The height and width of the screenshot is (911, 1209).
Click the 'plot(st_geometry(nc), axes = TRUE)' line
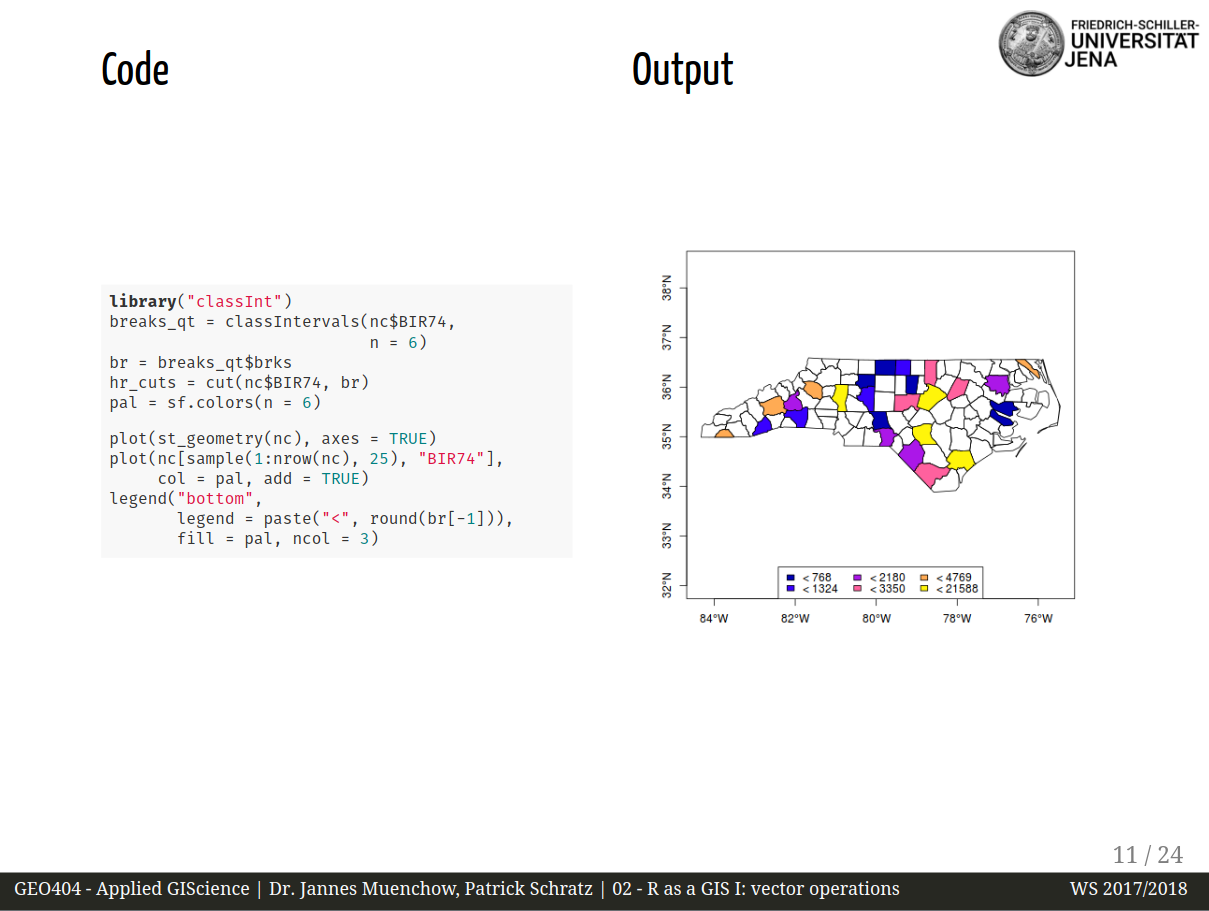273,439
